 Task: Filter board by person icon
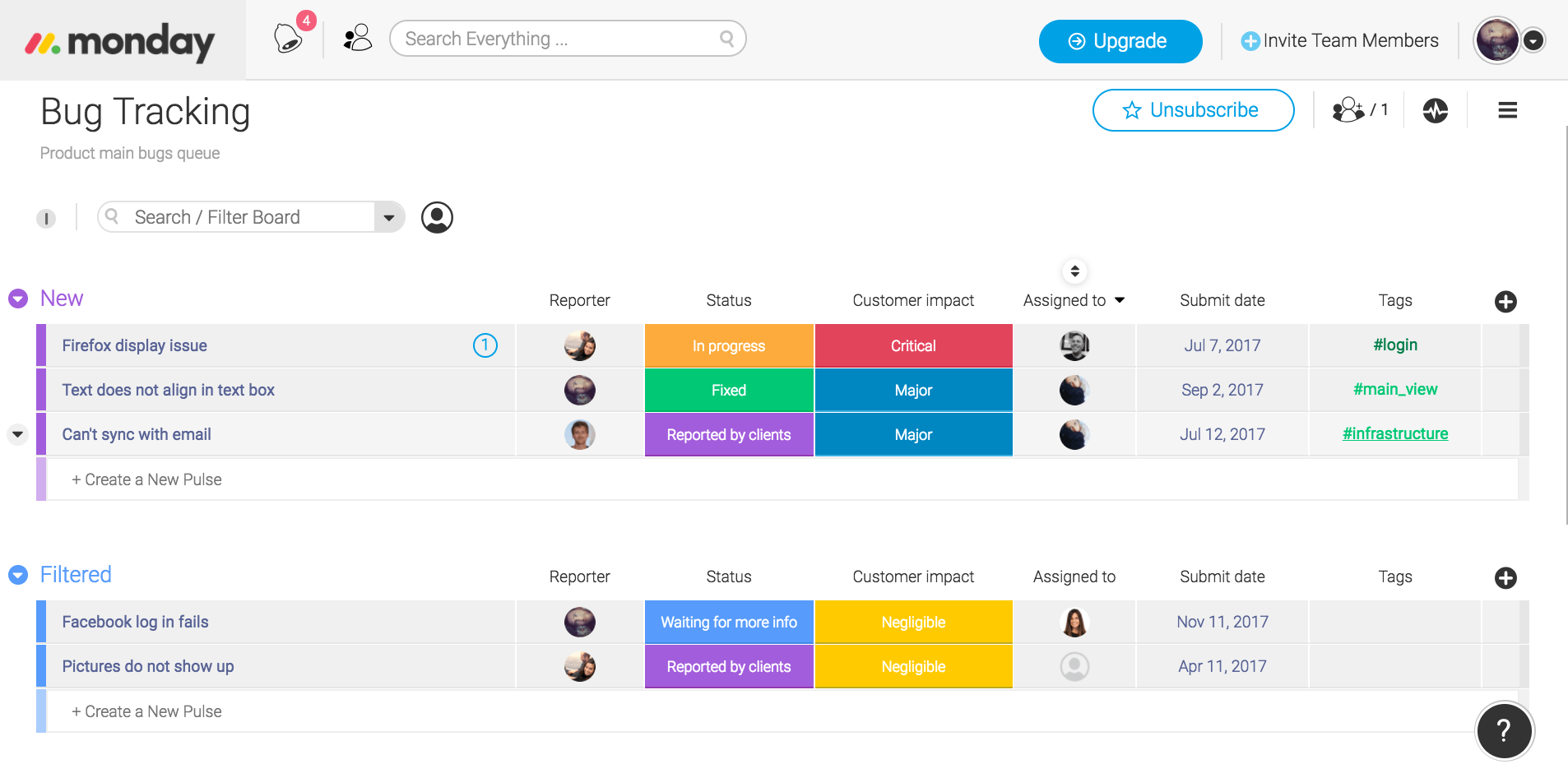click(x=437, y=217)
